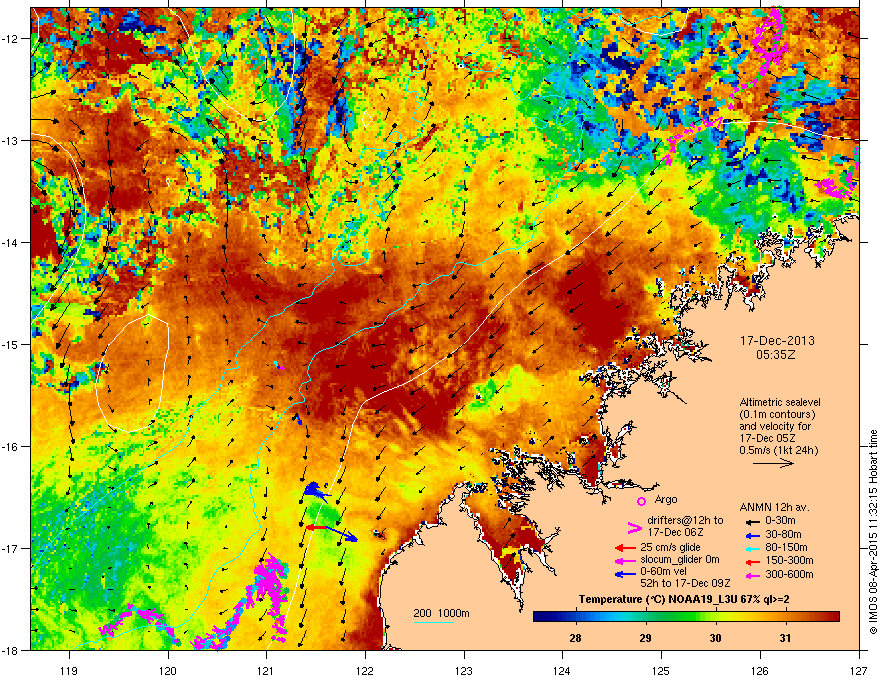880x680 pixels.
Task: Click the 'slocum_glider 0m' legend label
Action: click(x=680, y=560)
